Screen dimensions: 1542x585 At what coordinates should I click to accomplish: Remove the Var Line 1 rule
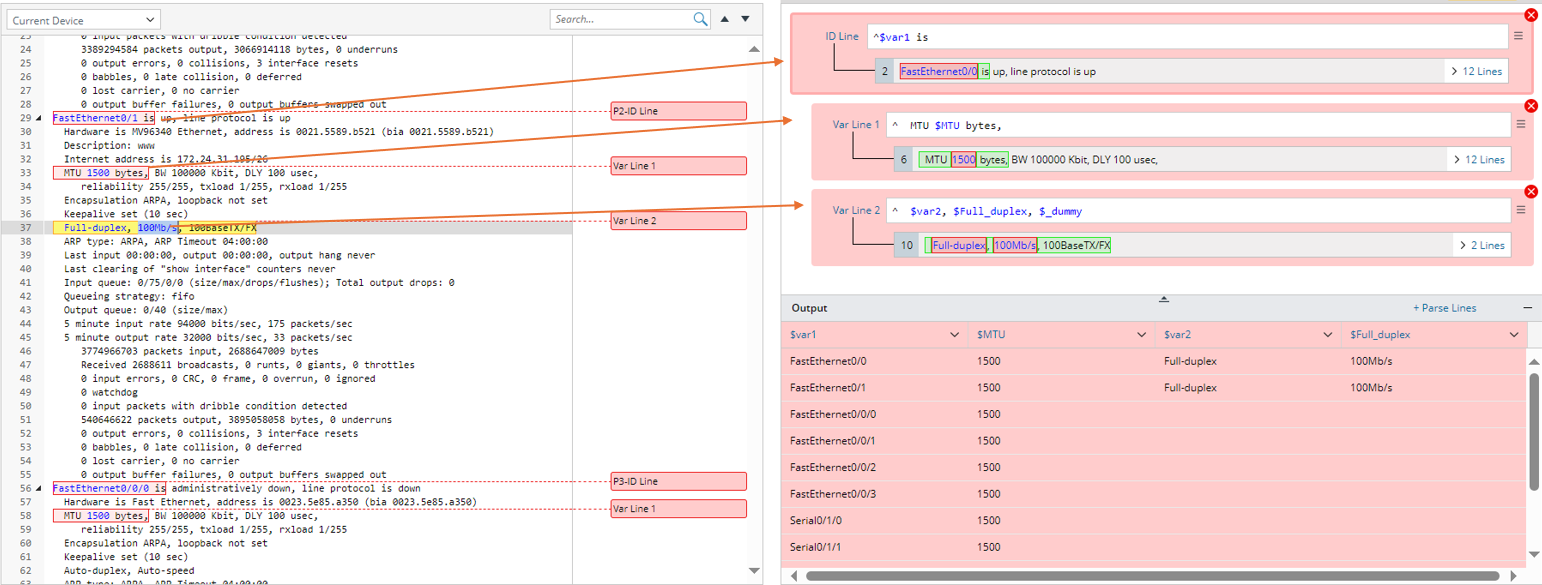(x=1530, y=107)
